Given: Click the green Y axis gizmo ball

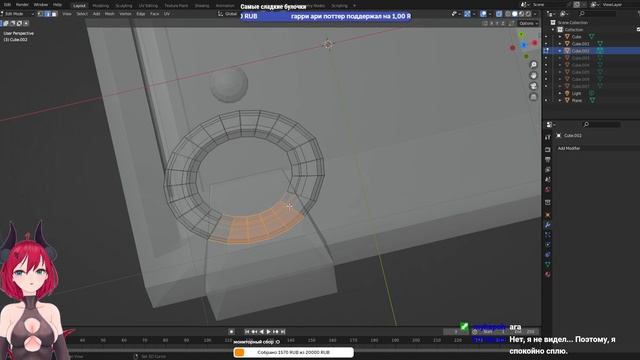Looking at the screenshot, I should coord(521,35).
